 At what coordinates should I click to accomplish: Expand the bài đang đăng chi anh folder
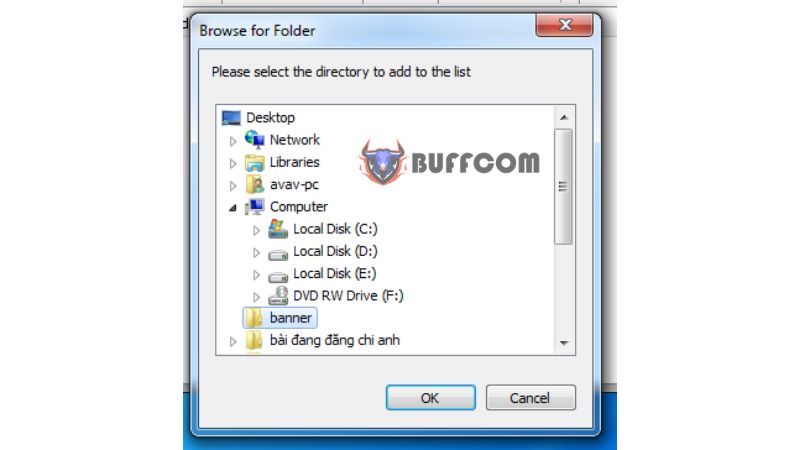233,341
